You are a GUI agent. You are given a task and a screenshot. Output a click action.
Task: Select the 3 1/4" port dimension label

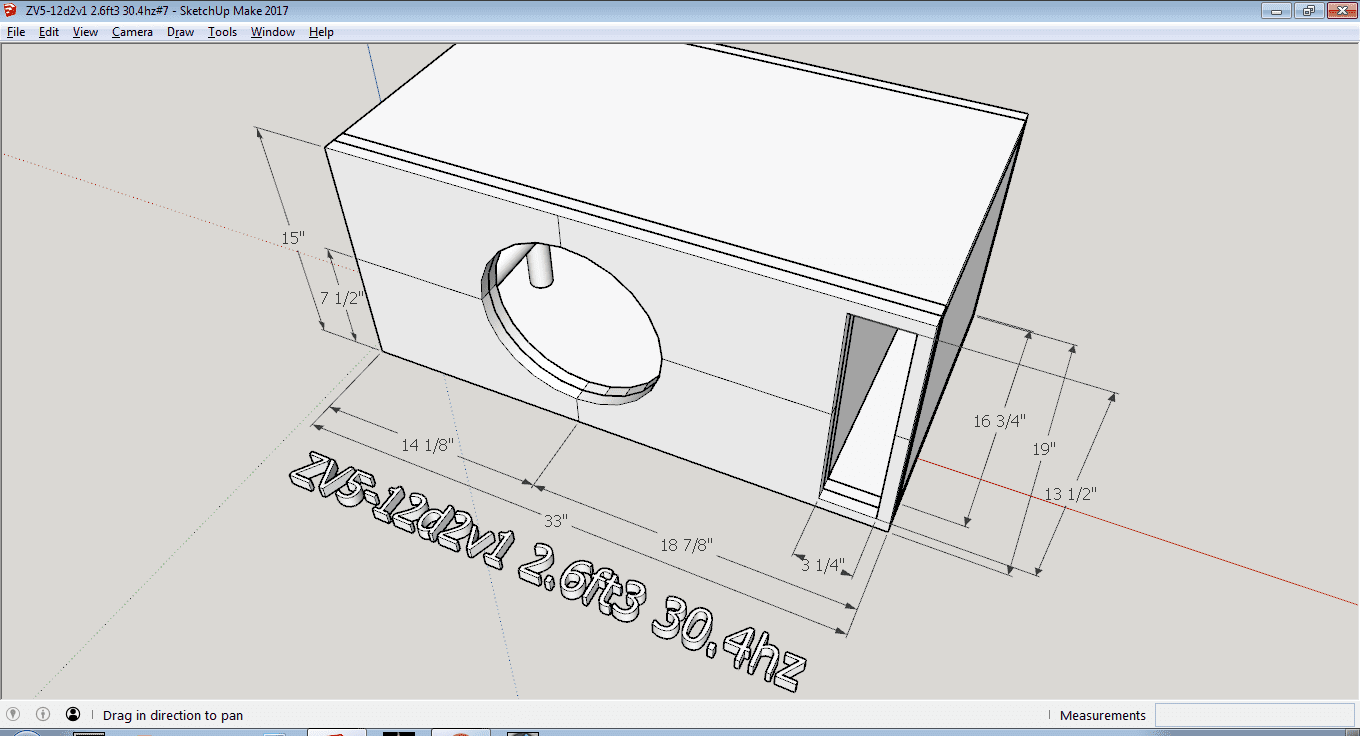(x=823, y=564)
